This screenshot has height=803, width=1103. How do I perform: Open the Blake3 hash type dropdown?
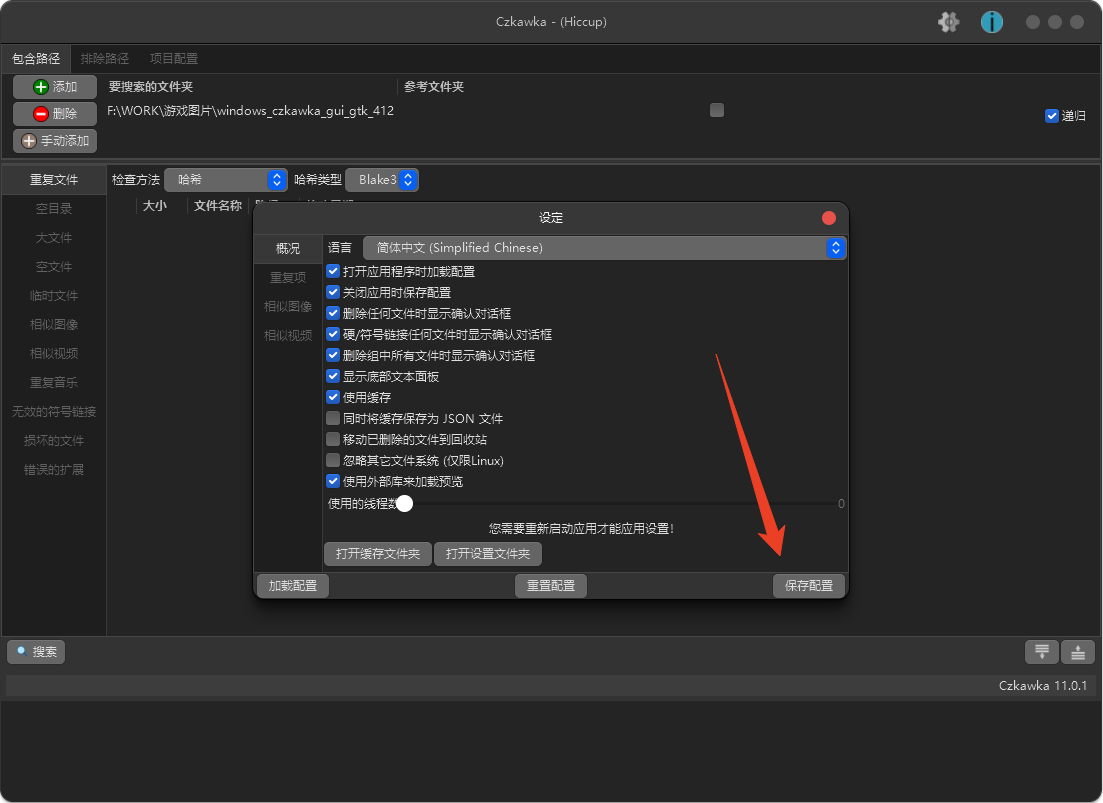coord(384,179)
